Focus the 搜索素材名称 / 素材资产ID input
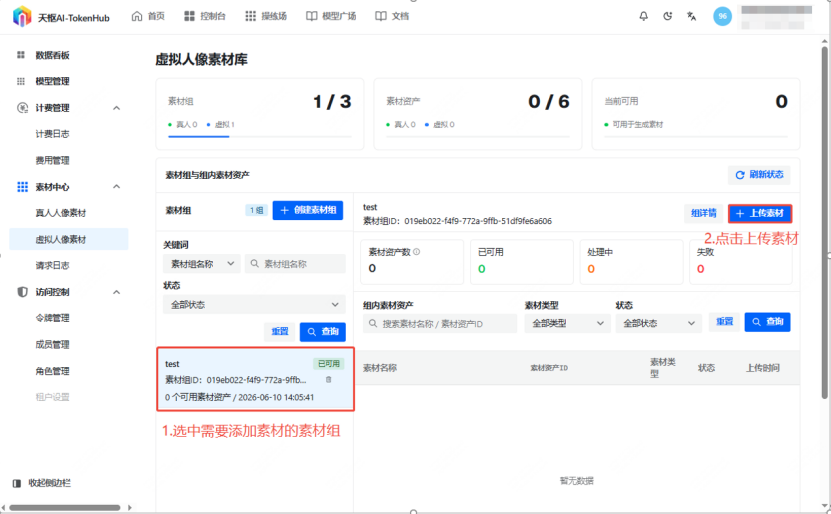The width and height of the screenshot is (831, 514). 440,323
